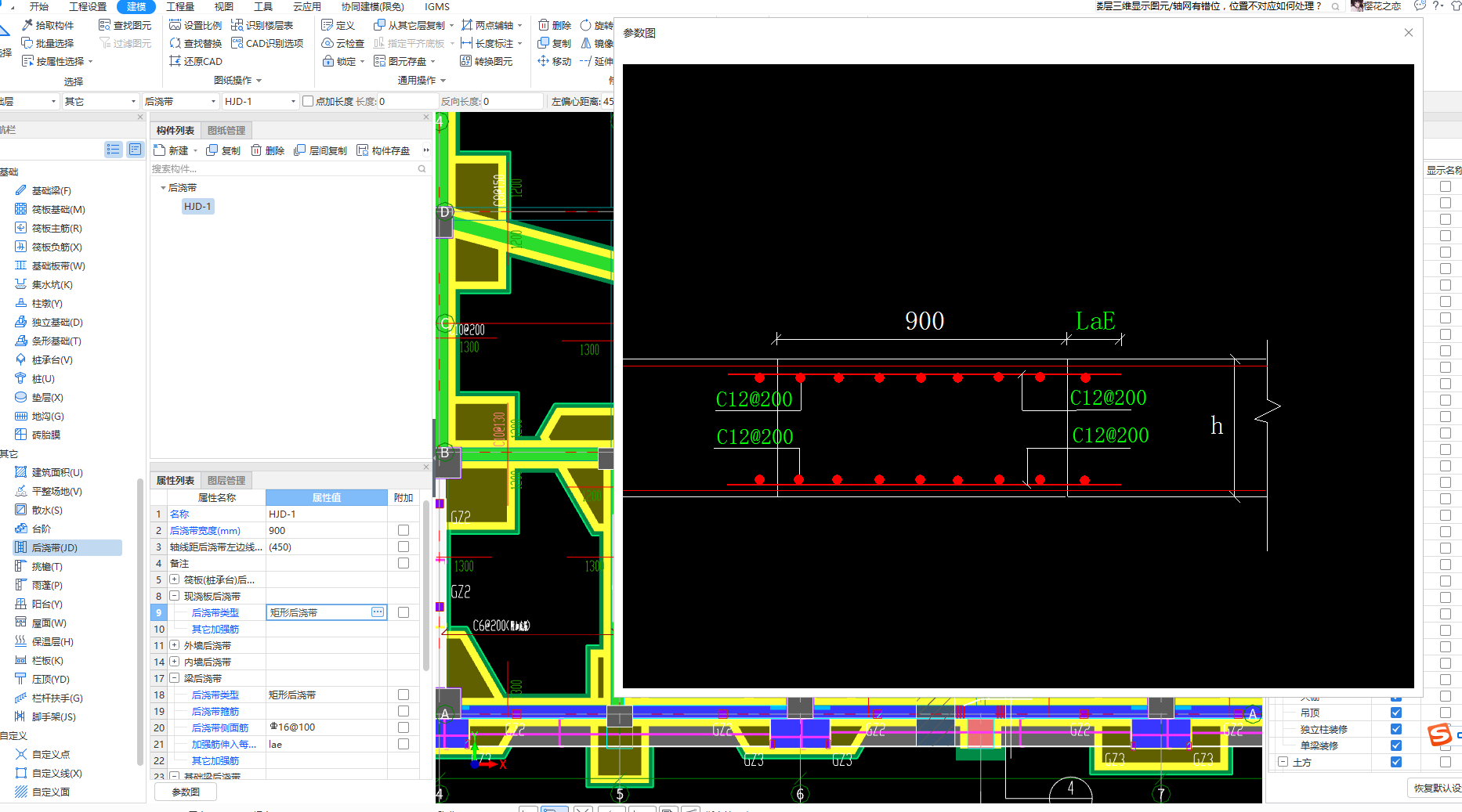Select 自定义点 in navigation

point(43,754)
